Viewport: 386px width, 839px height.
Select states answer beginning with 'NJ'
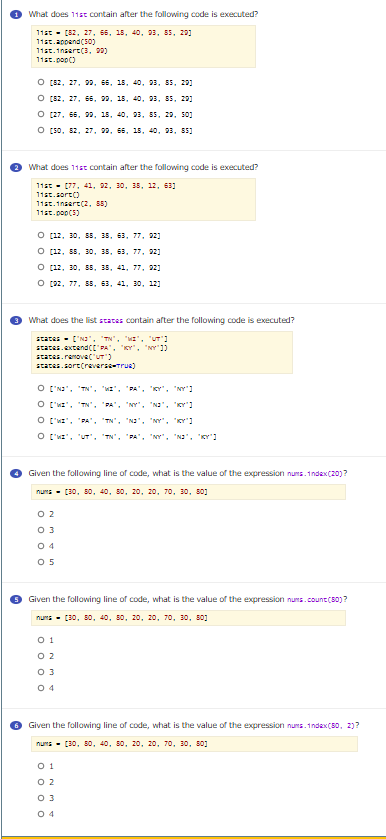(41, 388)
